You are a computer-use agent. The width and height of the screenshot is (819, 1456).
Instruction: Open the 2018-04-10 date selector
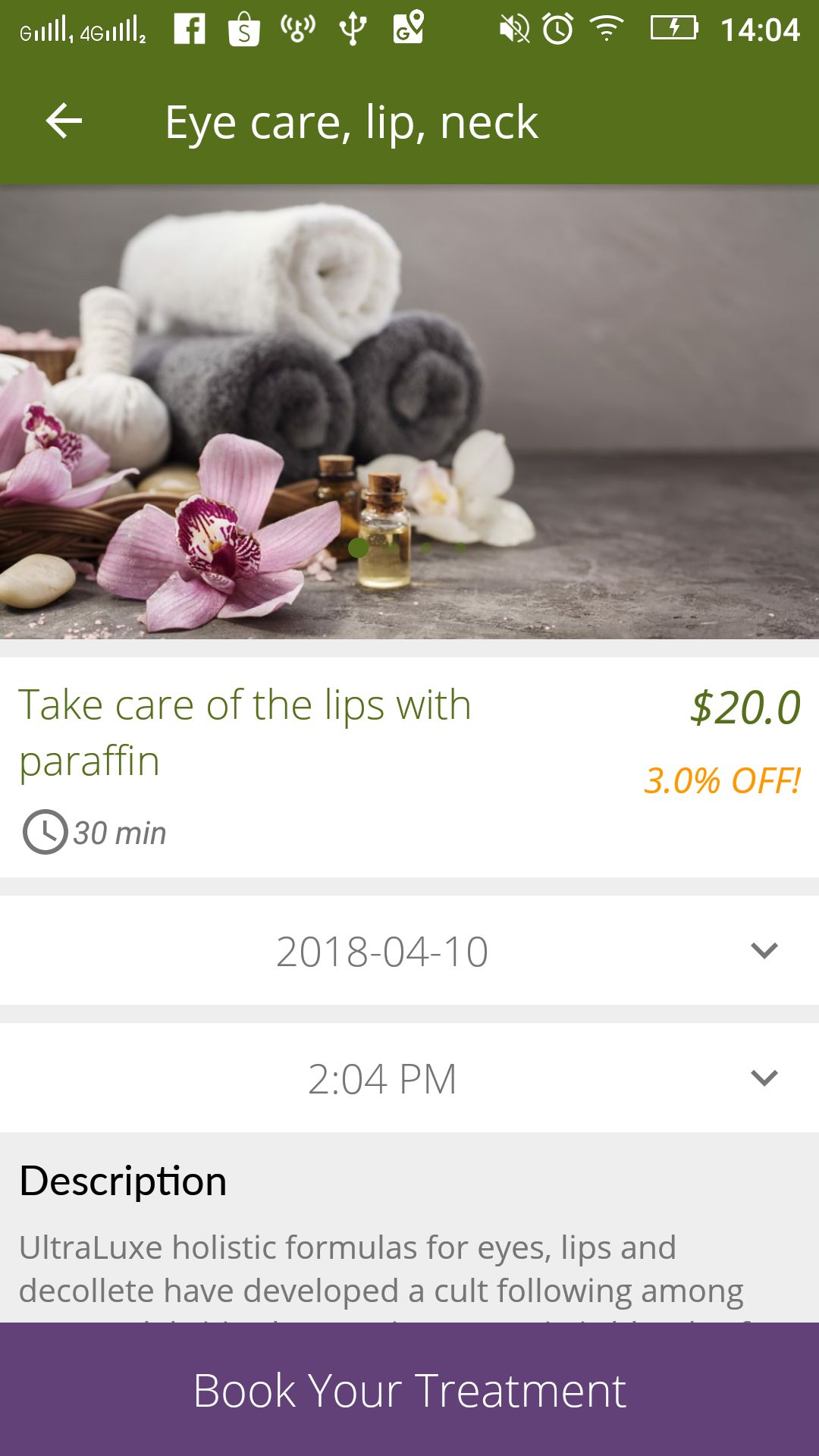click(382, 951)
